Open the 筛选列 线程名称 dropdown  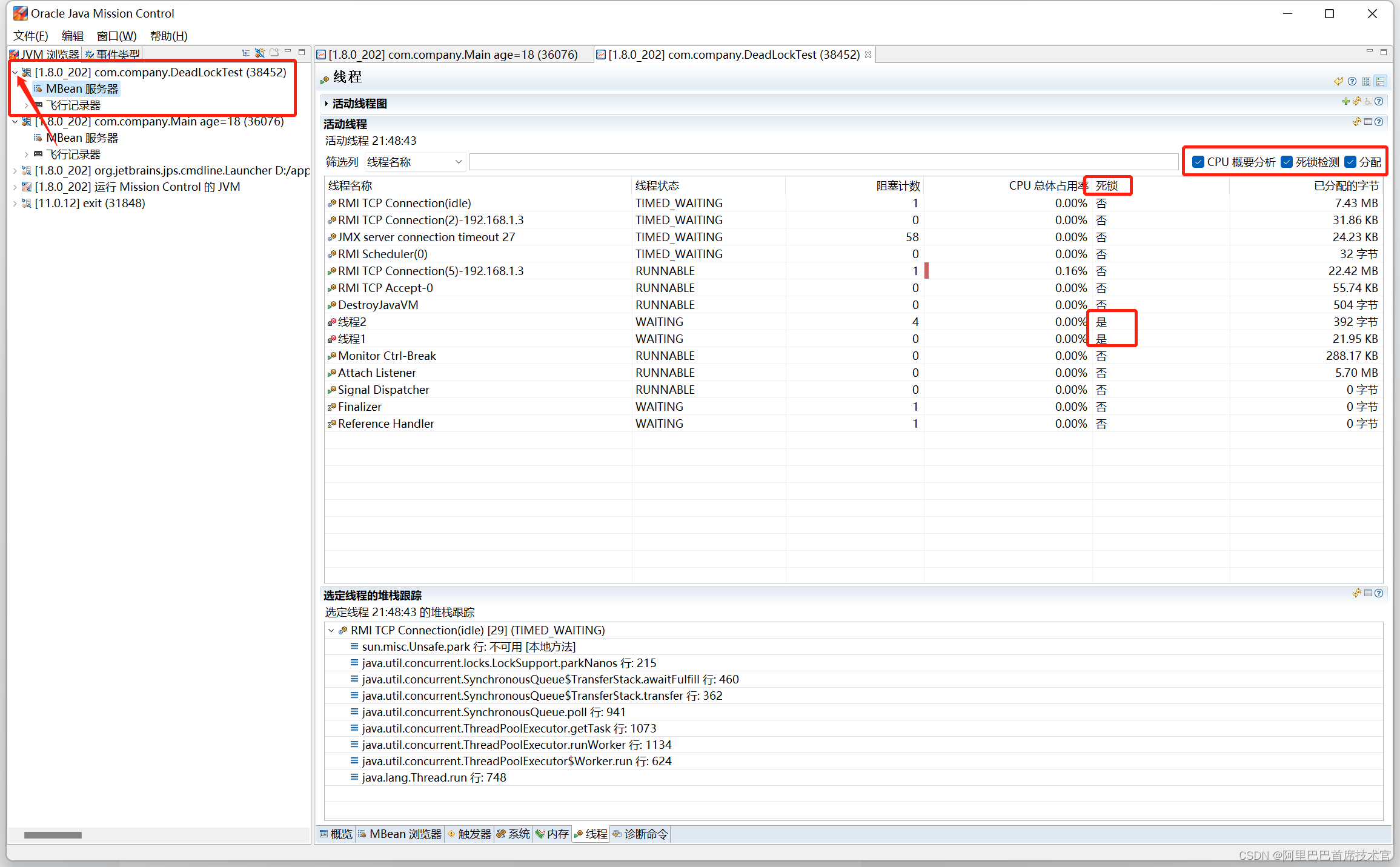point(415,162)
